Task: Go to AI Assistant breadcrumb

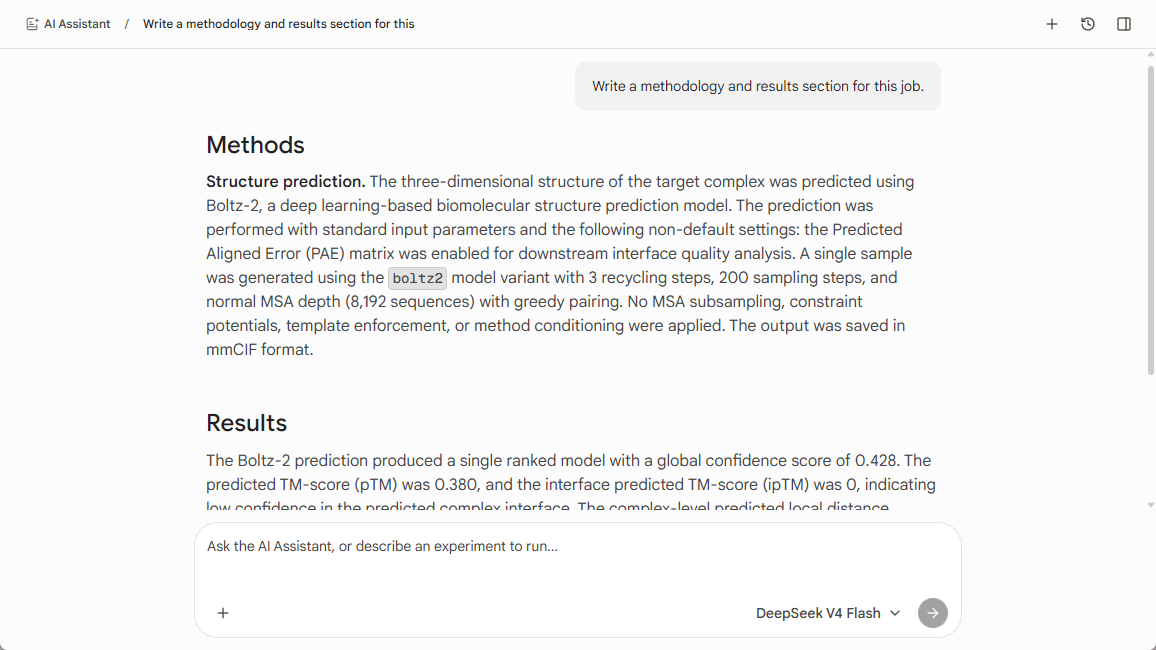Action: point(77,24)
